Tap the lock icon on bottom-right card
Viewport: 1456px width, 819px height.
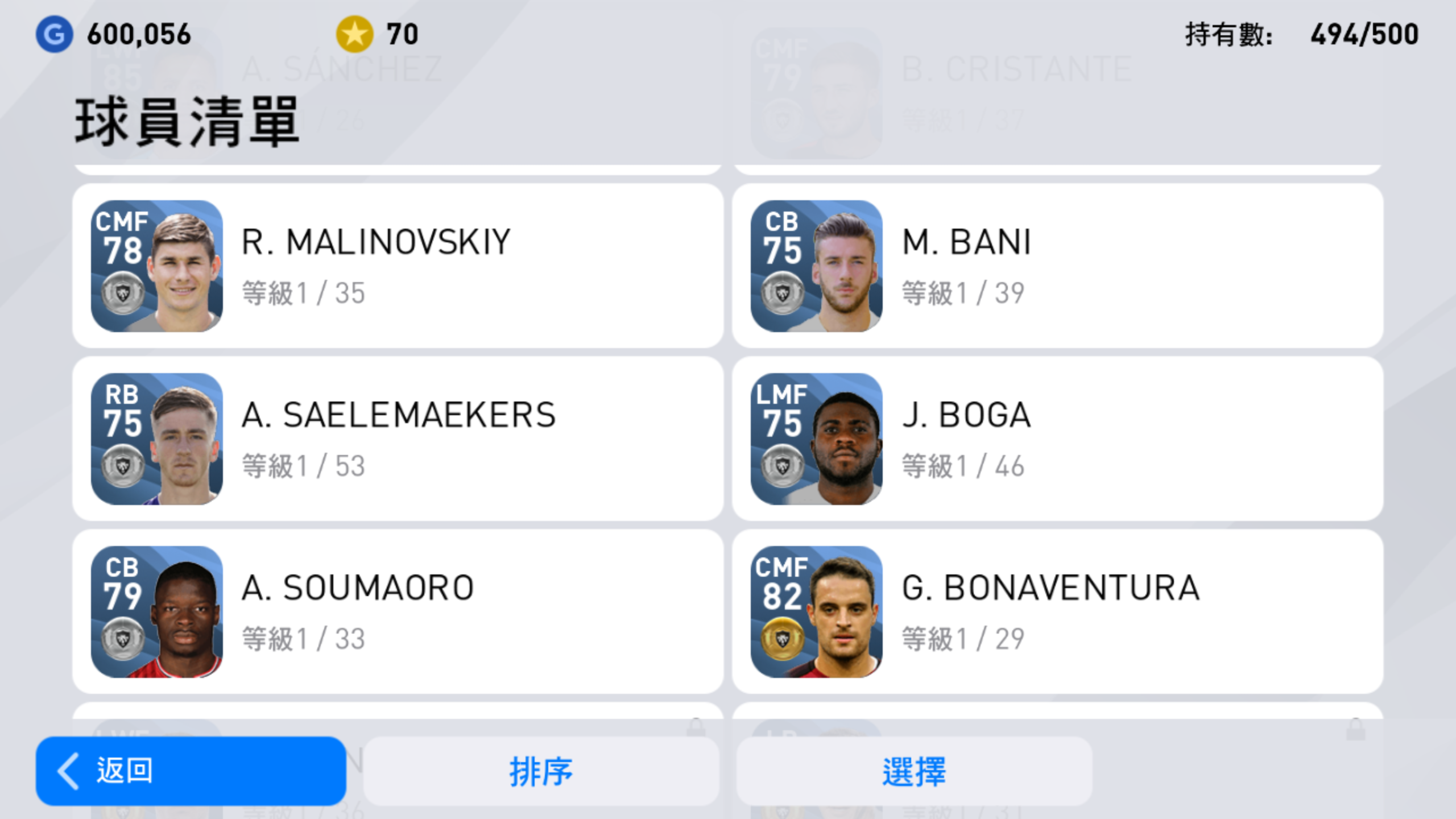click(1355, 729)
